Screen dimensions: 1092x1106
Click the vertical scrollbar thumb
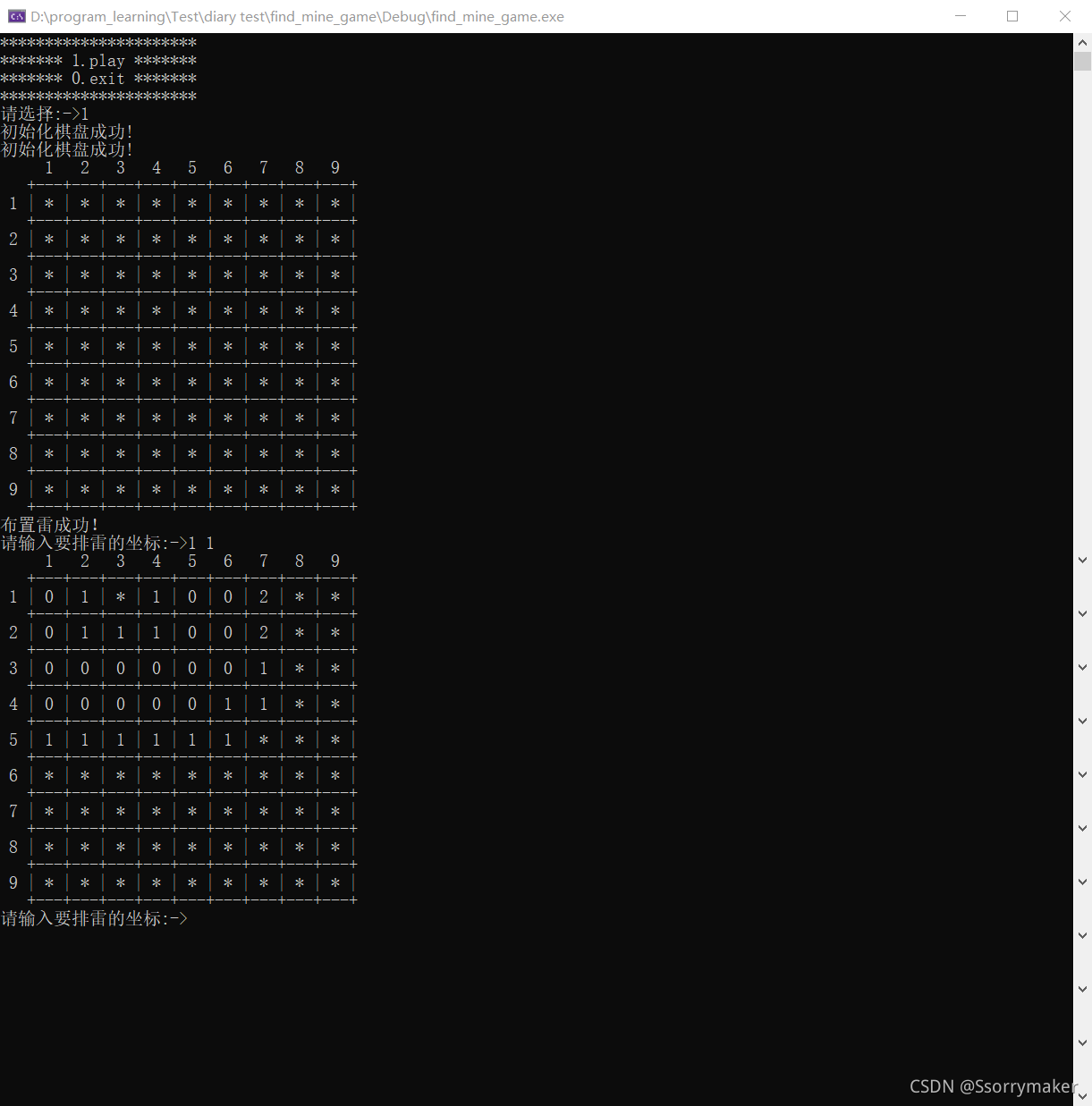pyautogui.click(x=1082, y=61)
